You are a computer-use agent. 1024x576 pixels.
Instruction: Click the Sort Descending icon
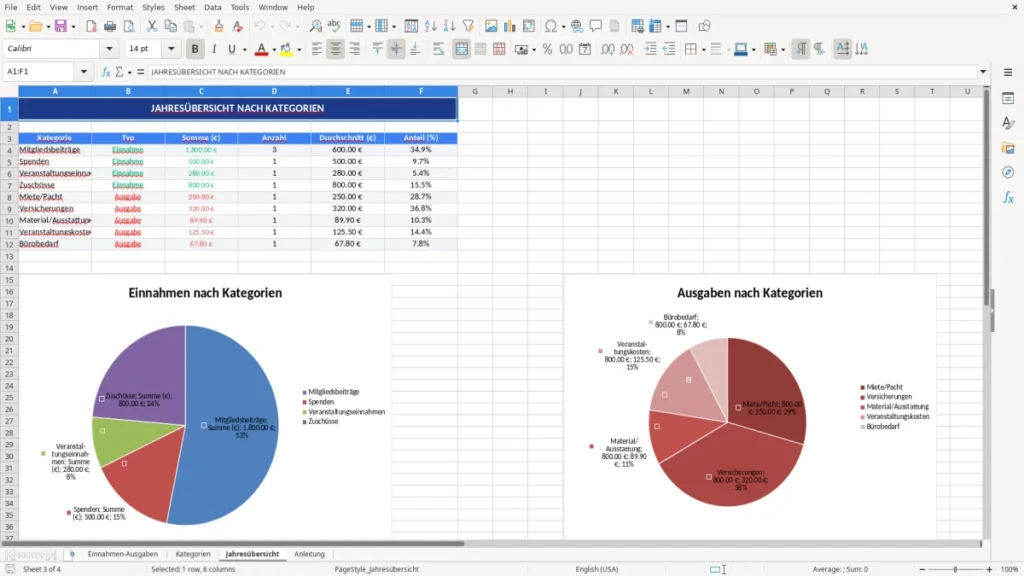[x=449, y=26]
